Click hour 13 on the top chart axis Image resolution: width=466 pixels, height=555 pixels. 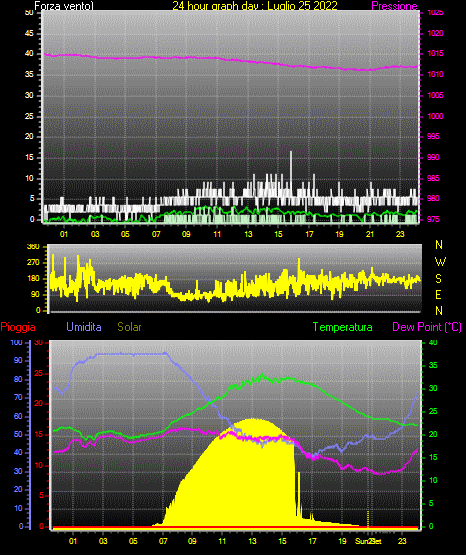pyautogui.click(x=248, y=234)
